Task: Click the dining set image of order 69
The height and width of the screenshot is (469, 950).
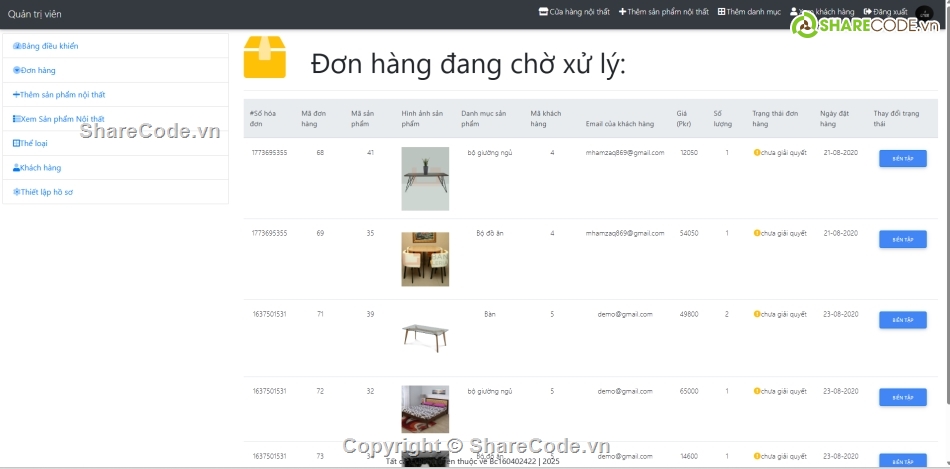Action: 425,259
